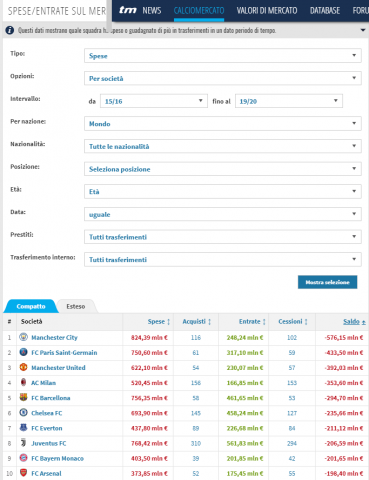Open FC Everton club link
Viewport: 369px width, 480px height.
(x=47, y=428)
